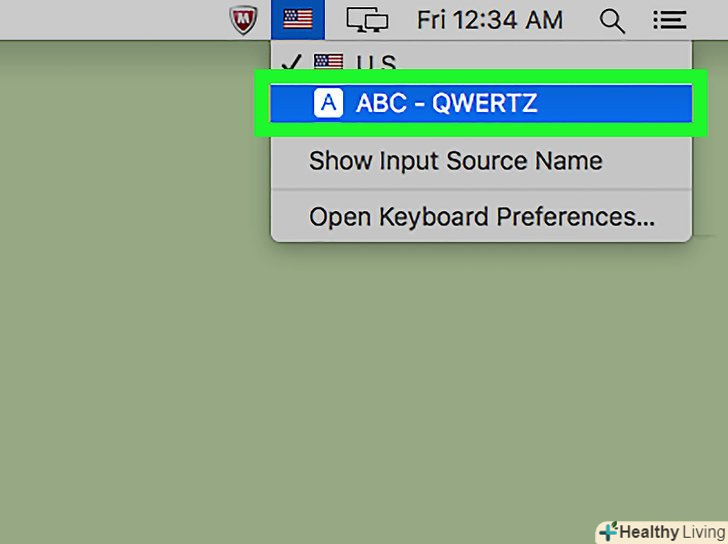Open Notification Center list icon
Viewport: 728px width, 544px height.
click(669, 19)
